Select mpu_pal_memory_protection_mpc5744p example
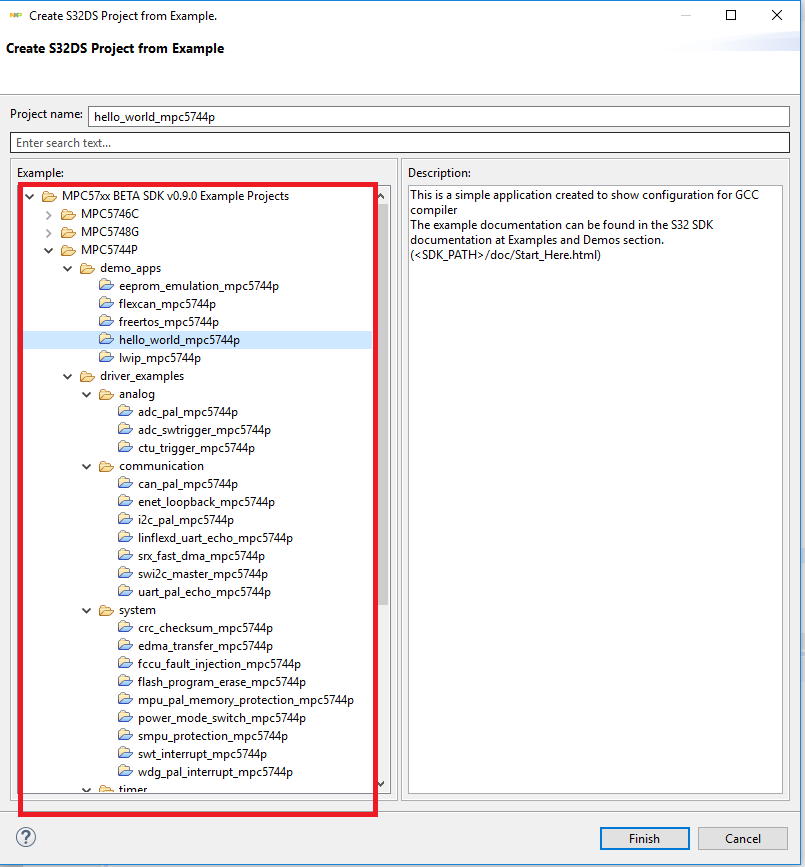This screenshot has width=805, height=867. (x=245, y=700)
